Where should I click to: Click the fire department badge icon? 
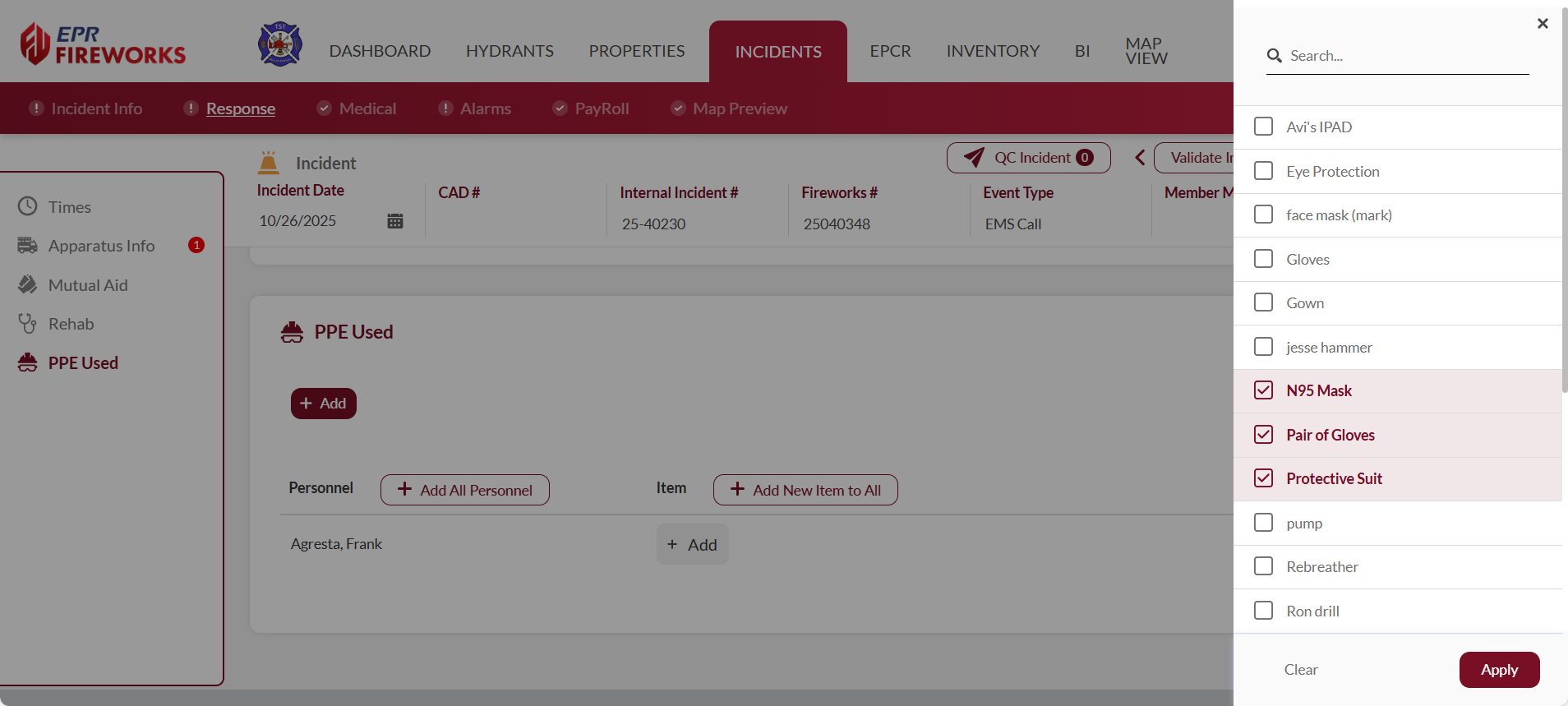tap(280, 44)
